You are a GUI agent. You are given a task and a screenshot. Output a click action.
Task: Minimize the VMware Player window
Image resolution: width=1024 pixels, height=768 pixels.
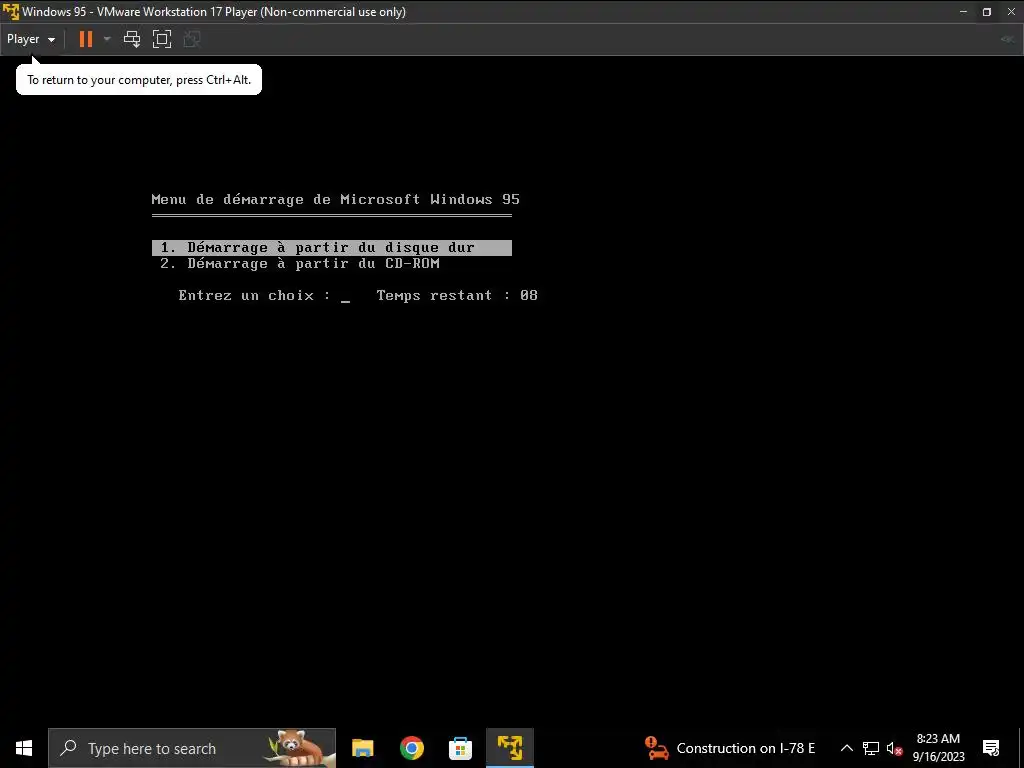963,12
